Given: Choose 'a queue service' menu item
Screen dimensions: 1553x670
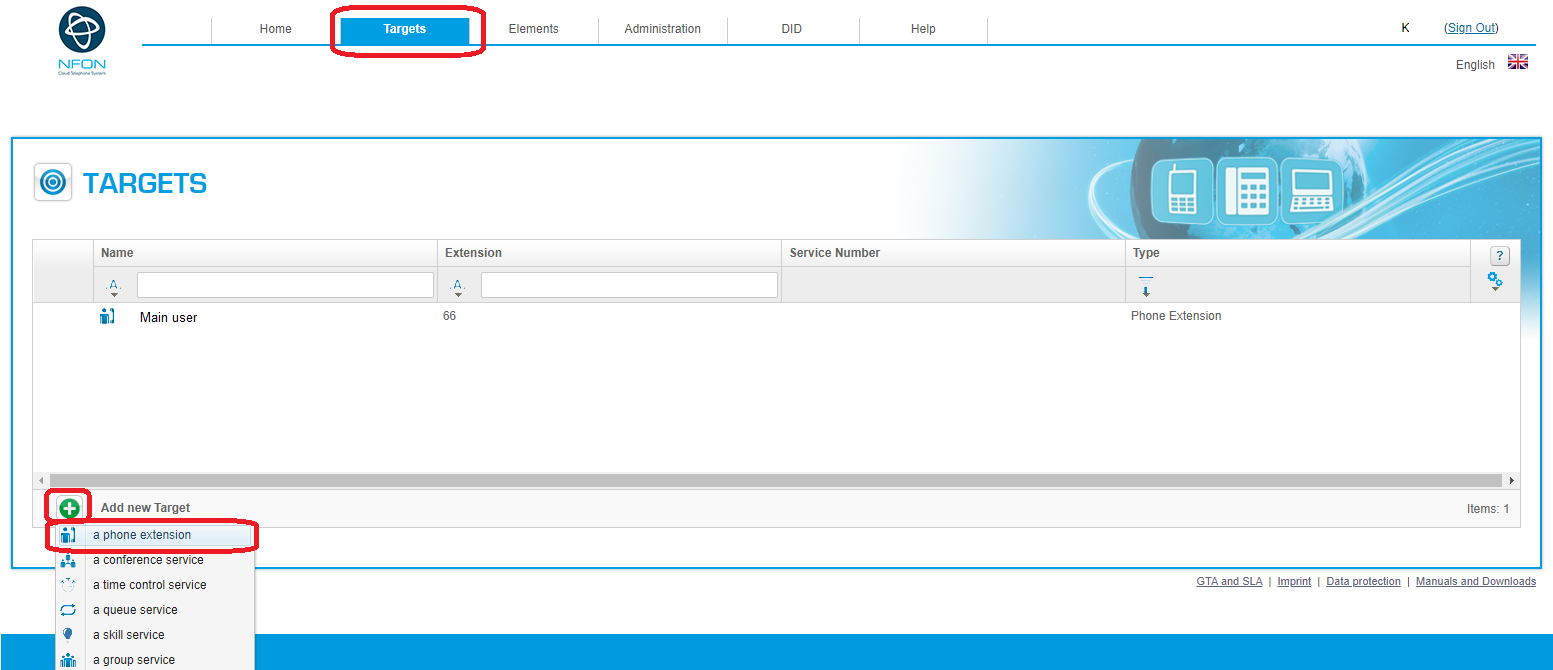Looking at the screenshot, I should [135, 610].
